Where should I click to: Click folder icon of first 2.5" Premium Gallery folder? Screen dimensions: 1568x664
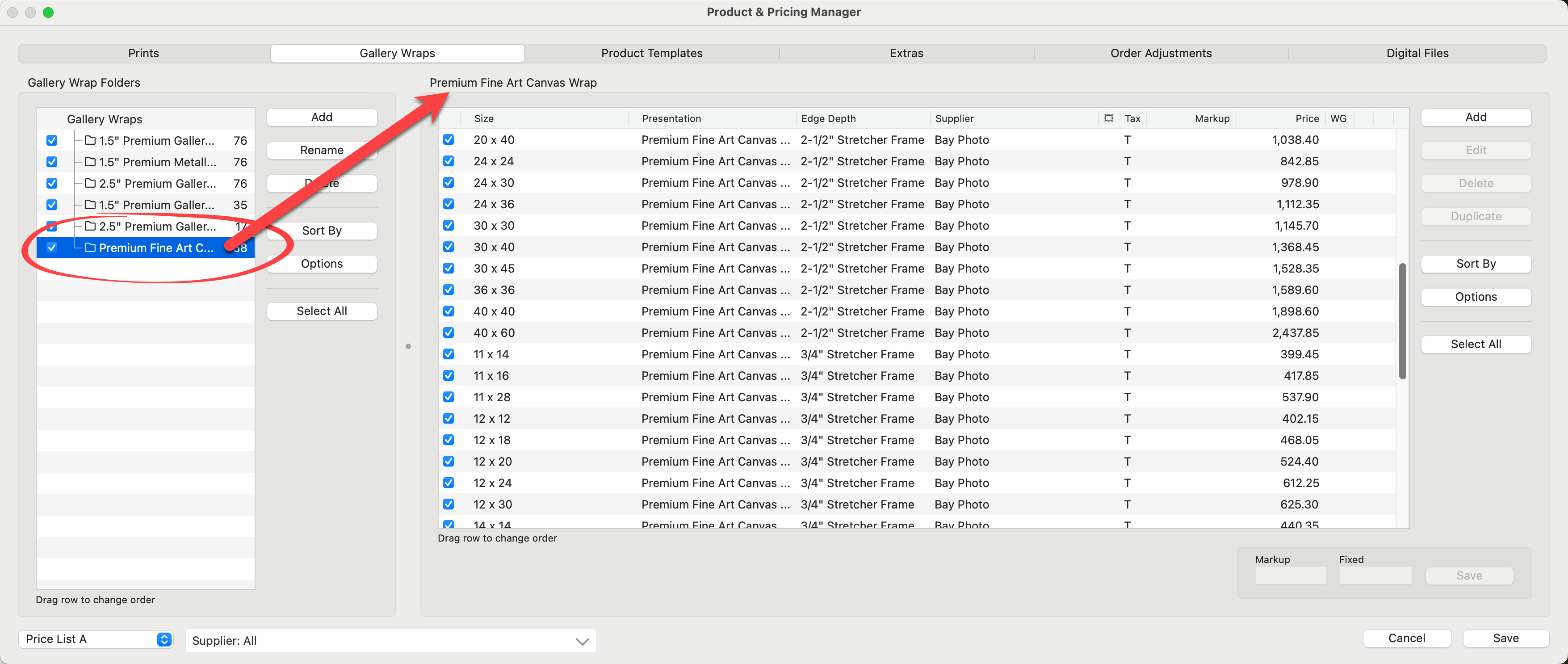tap(90, 183)
